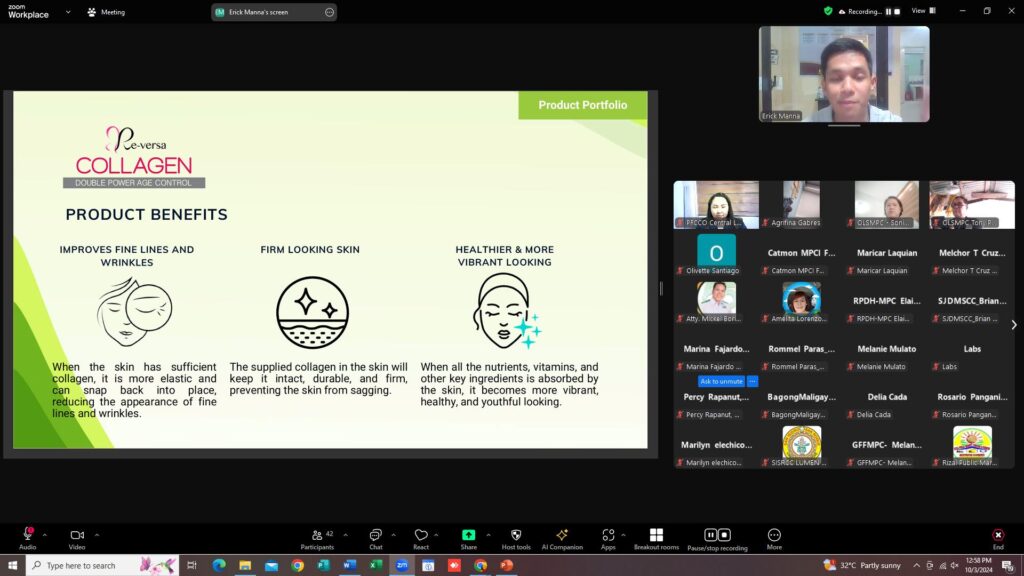Viewport: 1024px width, 576px height.
Task: Mute audio with the microphone icon
Action: coord(28,535)
